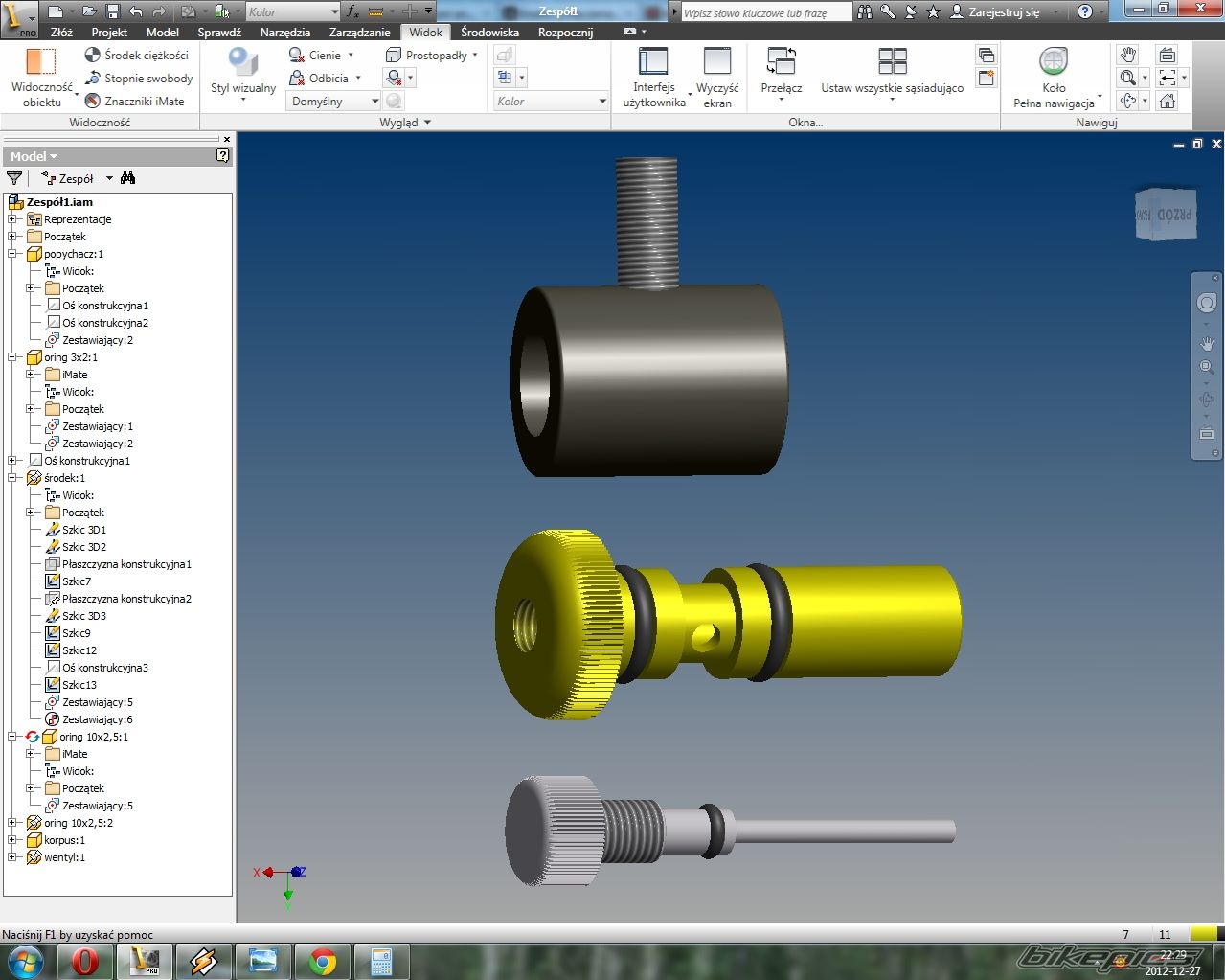
Task: Click the Model browser help icon
Action: pos(223,155)
